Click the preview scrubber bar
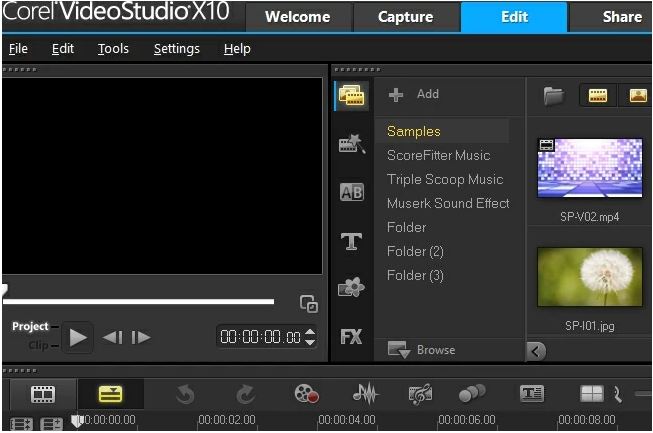 [138, 301]
